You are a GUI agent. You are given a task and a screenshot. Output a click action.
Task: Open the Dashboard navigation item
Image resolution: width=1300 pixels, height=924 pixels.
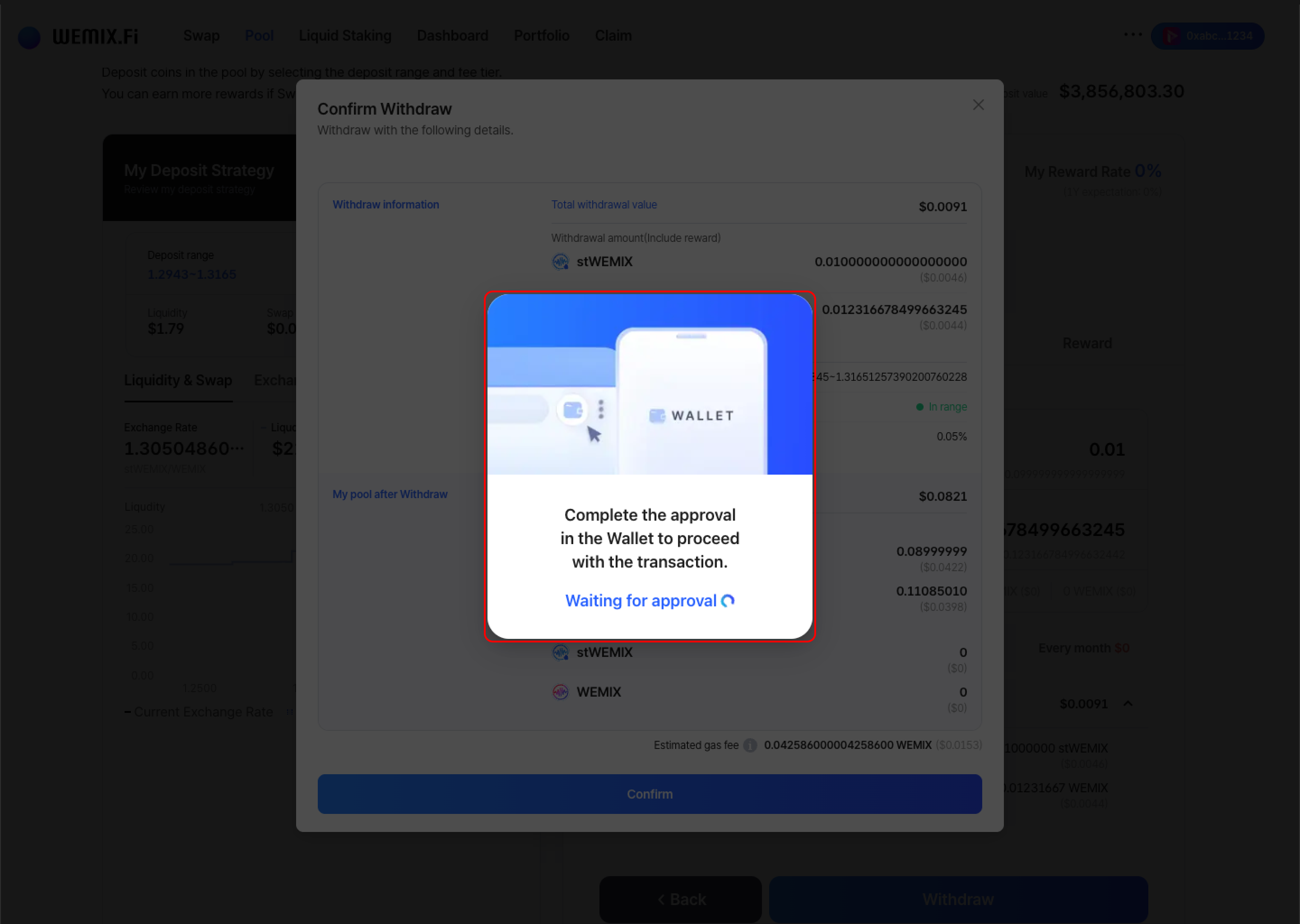[x=452, y=36]
